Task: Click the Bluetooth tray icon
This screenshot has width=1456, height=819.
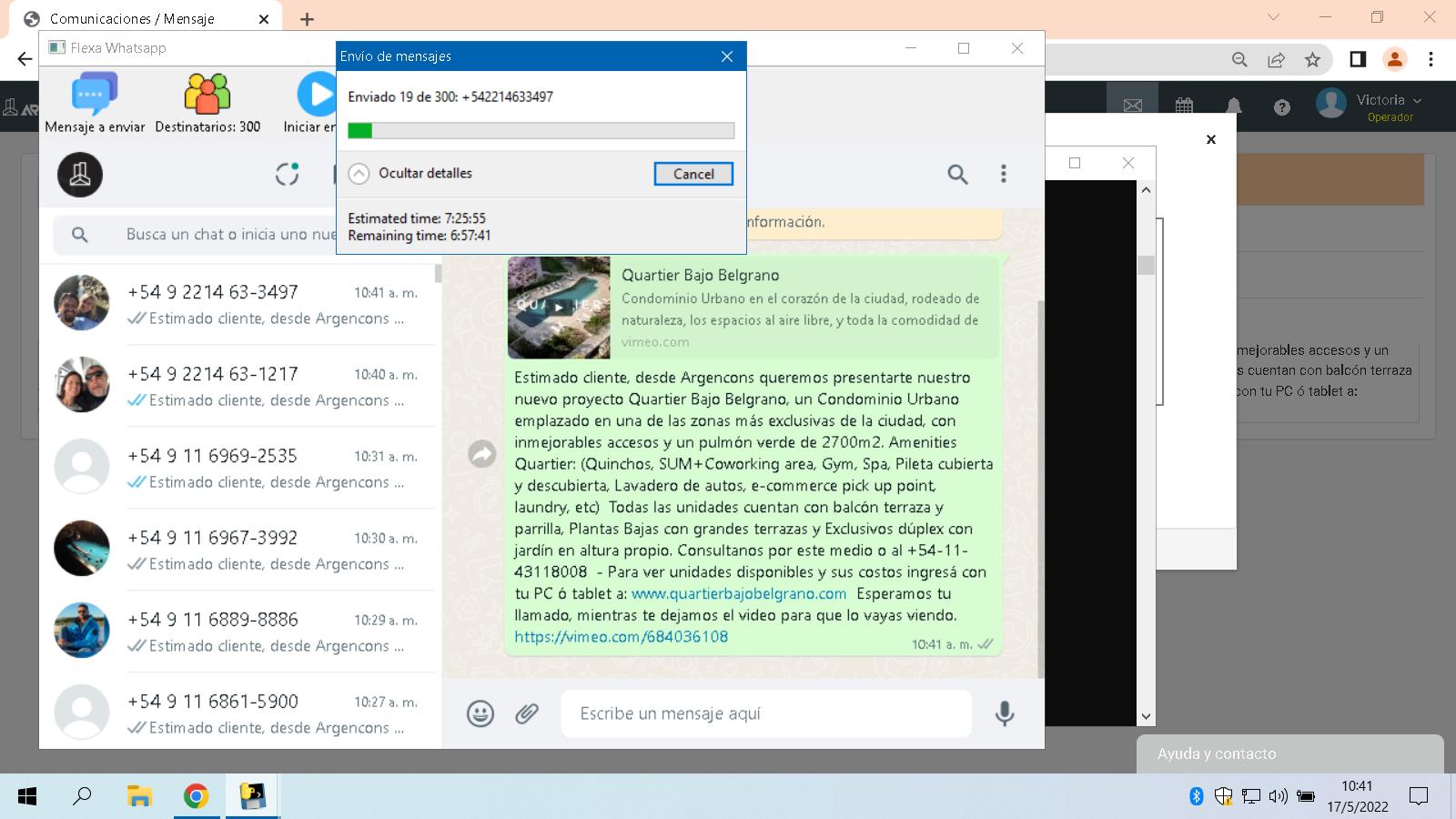Action: (1197, 797)
